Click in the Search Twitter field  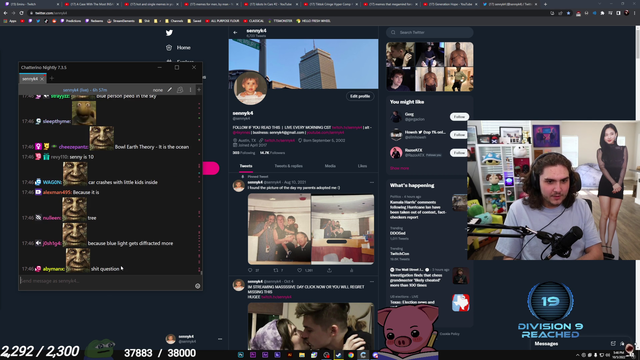[x=429, y=32]
